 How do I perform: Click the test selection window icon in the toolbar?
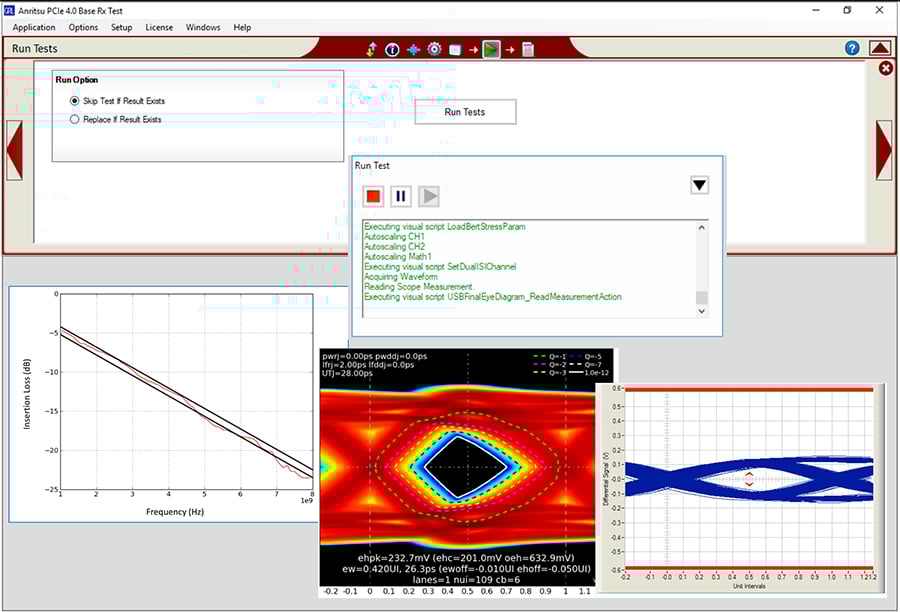pos(455,50)
